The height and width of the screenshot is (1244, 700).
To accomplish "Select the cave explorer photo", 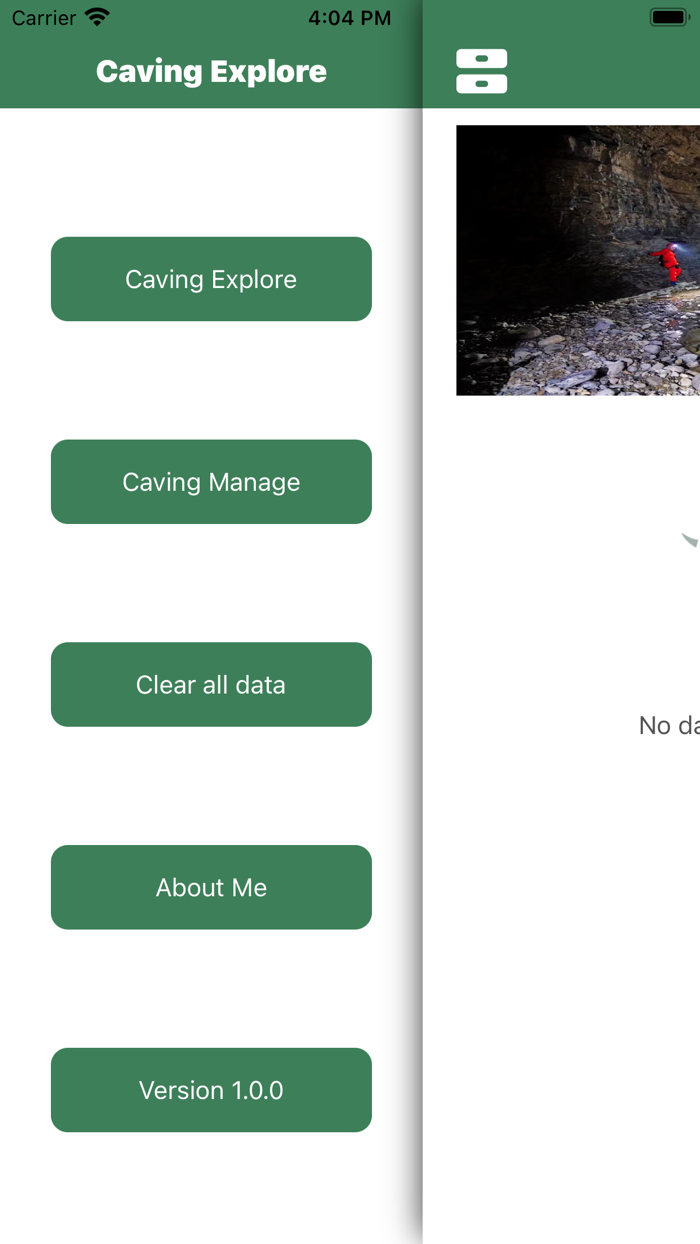I will pyautogui.click(x=578, y=259).
